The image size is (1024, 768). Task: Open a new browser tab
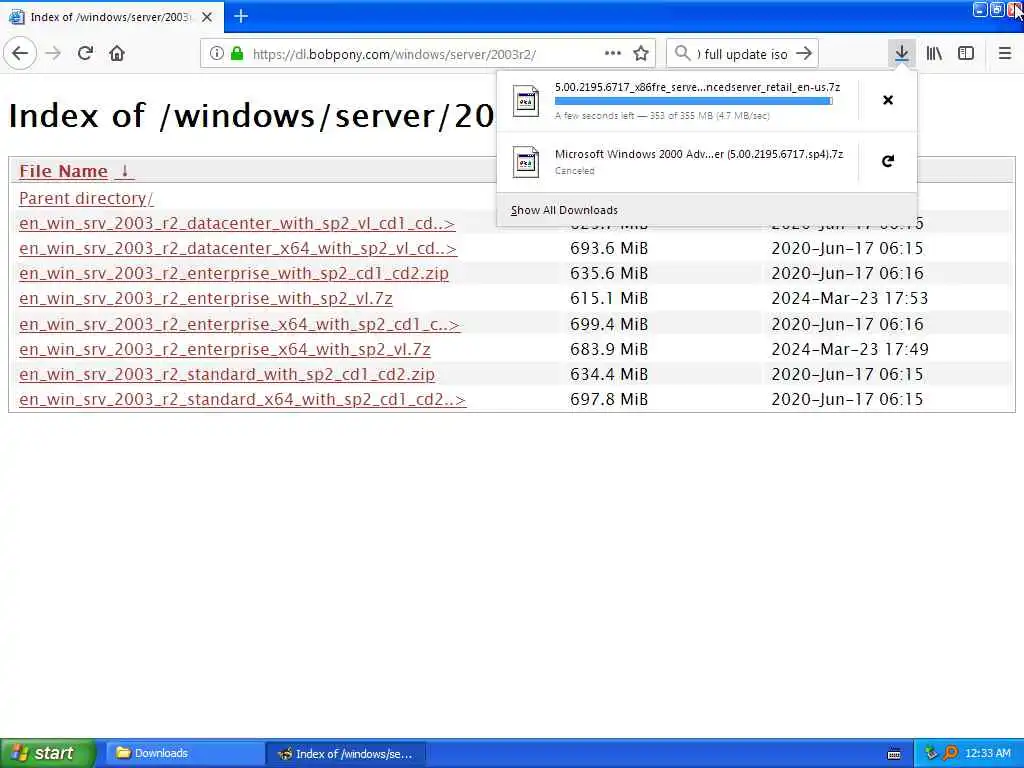[x=241, y=16]
